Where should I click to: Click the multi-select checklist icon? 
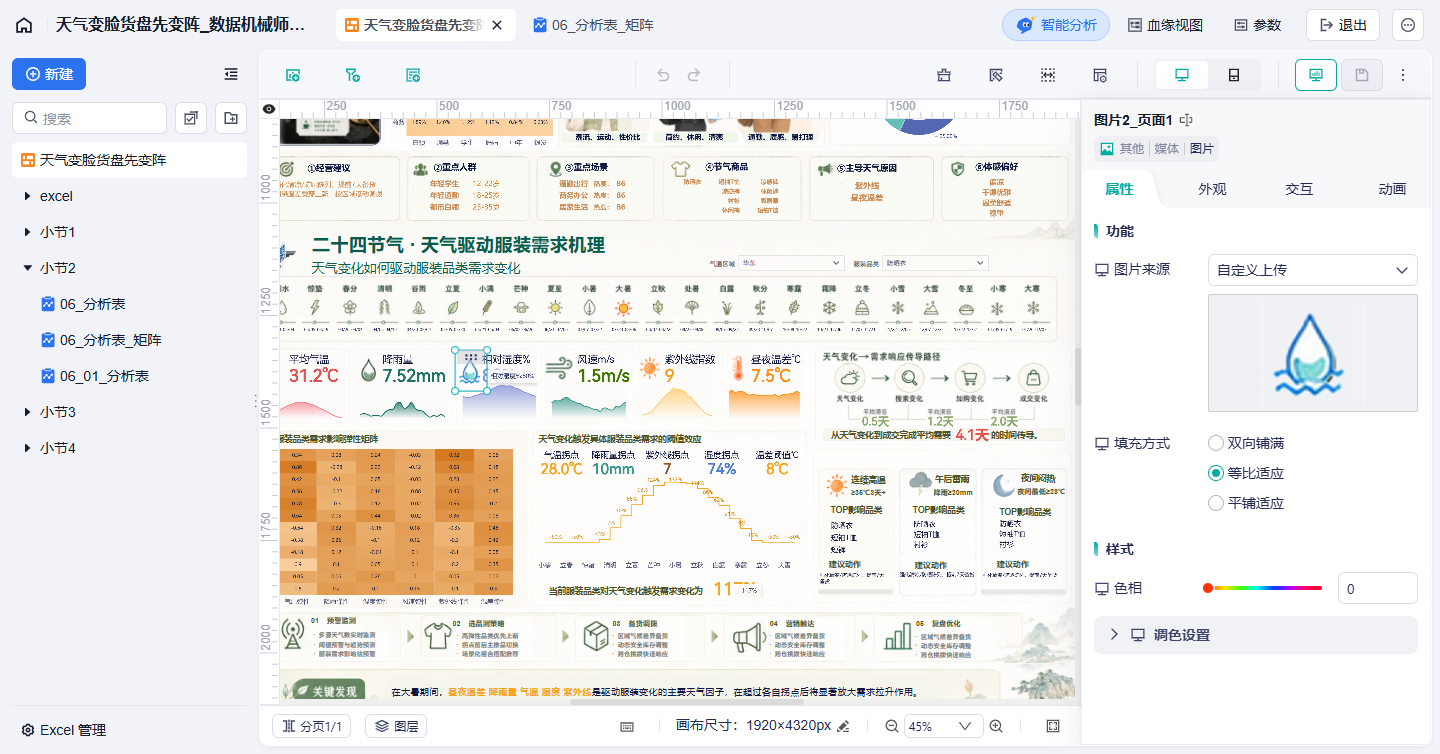tap(190, 118)
